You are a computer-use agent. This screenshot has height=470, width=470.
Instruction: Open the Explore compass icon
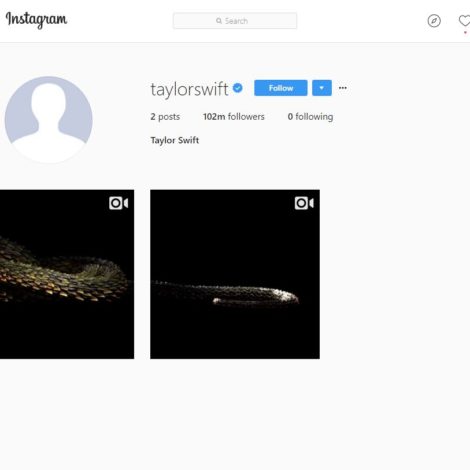(434, 21)
